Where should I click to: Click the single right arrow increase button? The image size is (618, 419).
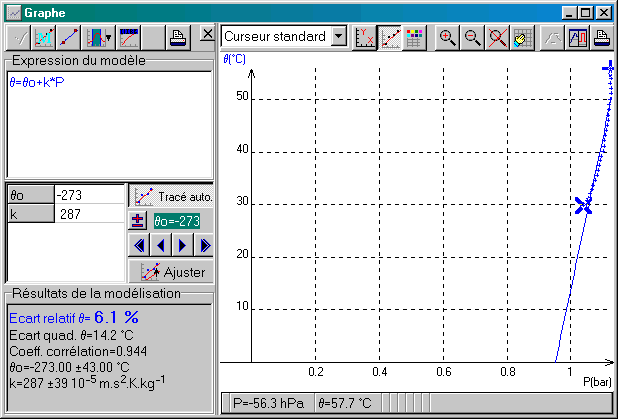pos(183,246)
